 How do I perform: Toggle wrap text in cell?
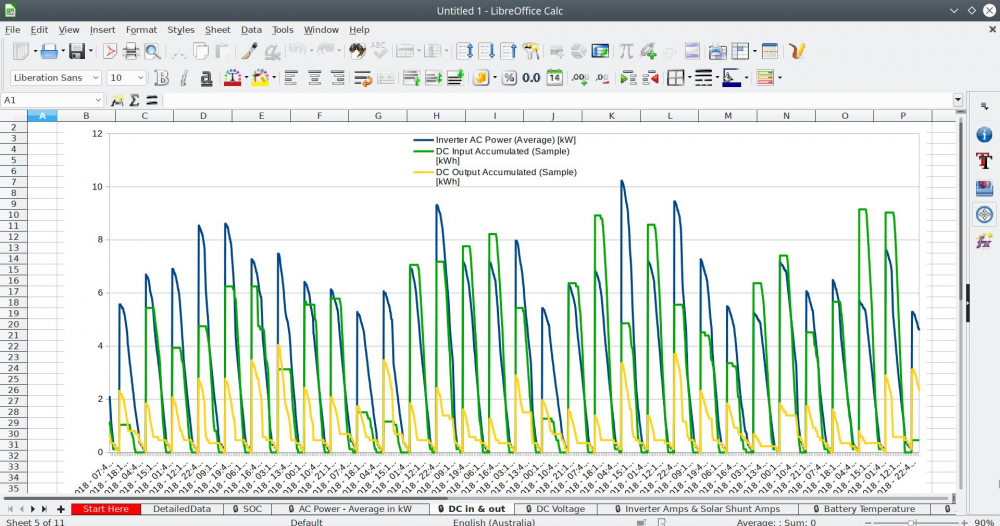[363, 77]
